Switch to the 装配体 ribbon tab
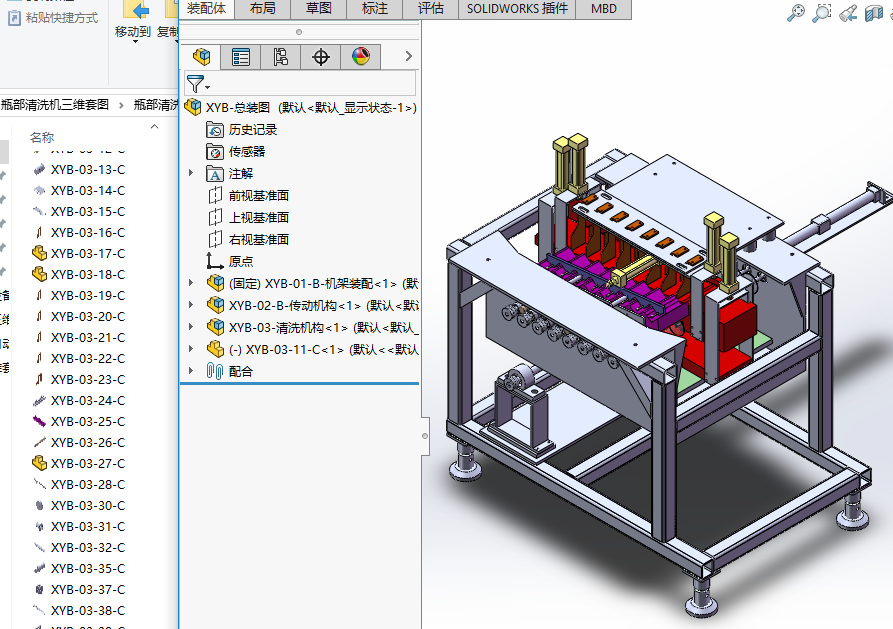The width and height of the screenshot is (893, 629). click(207, 9)
